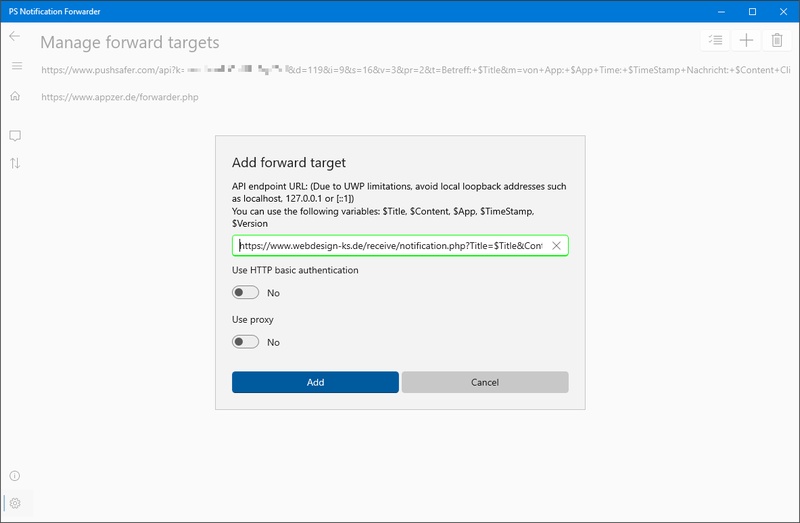Open the notifications message icon

15,136
